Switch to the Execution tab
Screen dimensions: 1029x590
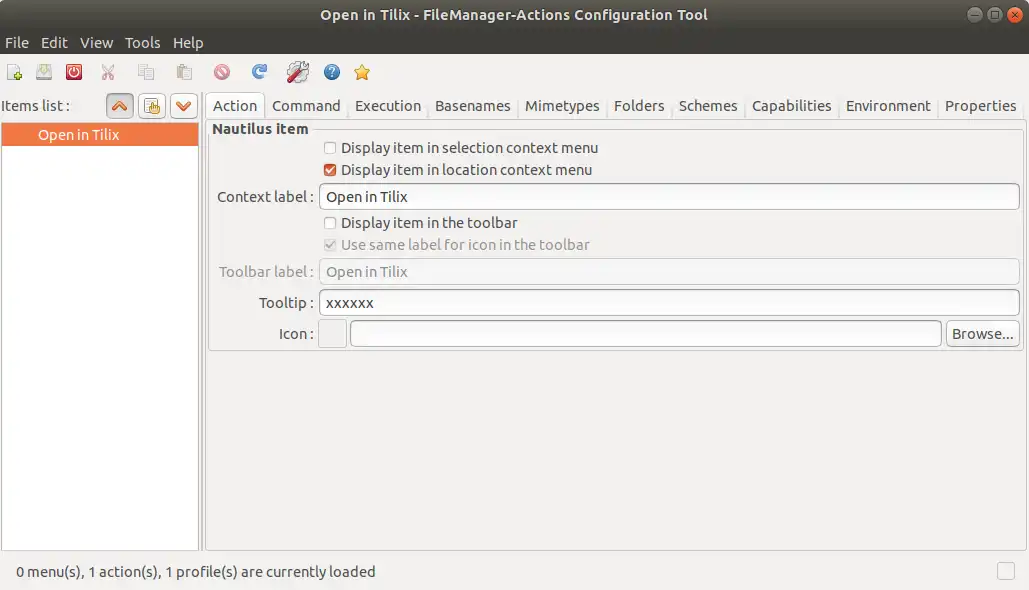[x=388, y=106]
